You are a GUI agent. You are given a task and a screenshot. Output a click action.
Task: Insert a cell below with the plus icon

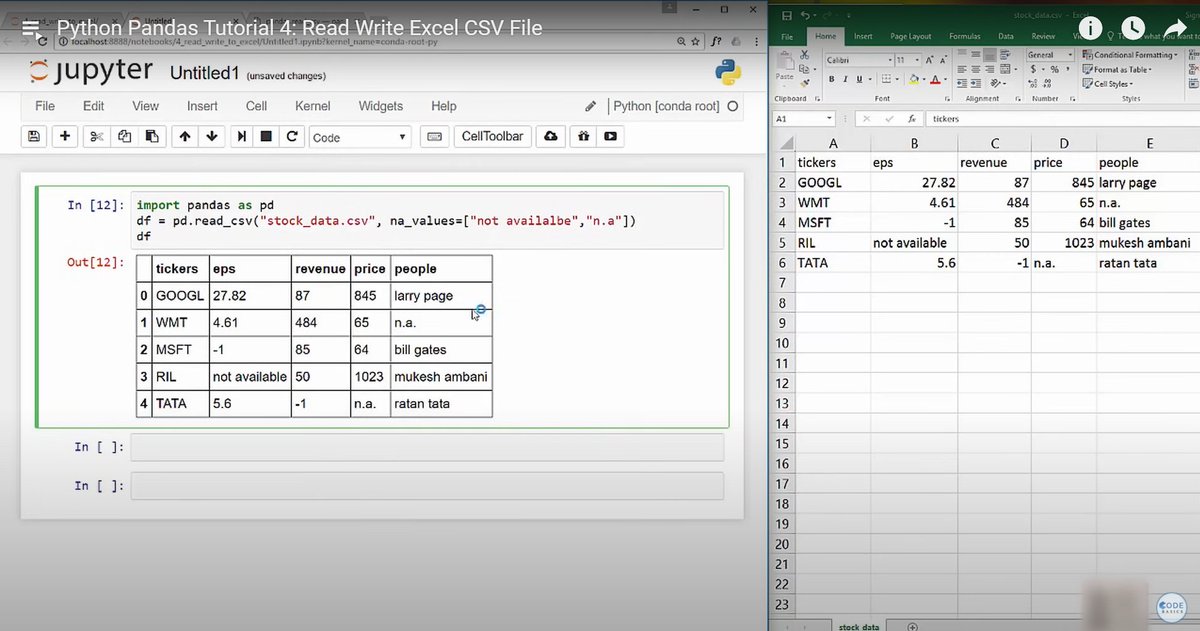pos(65,137)
